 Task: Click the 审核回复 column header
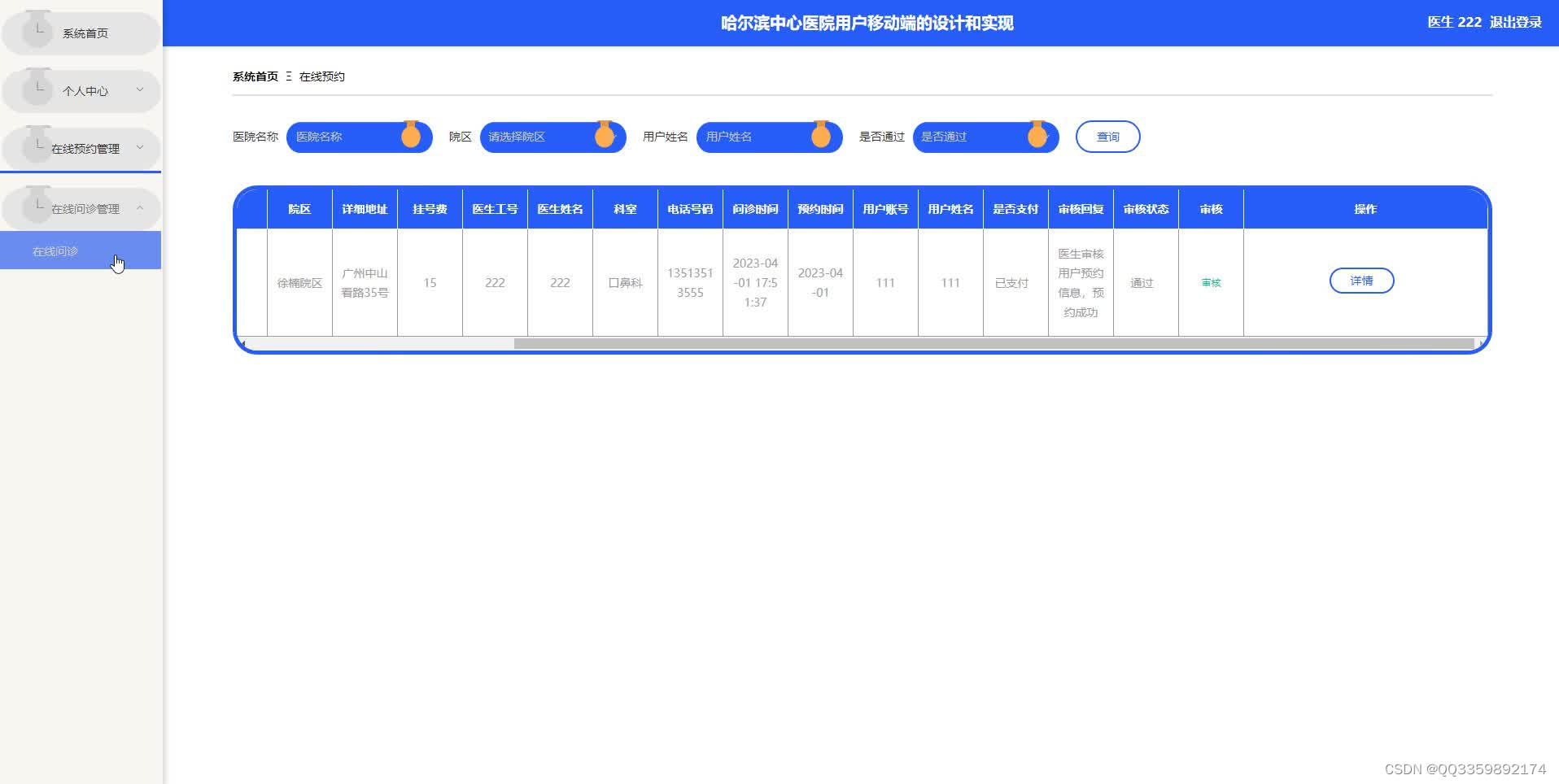[x=1081, y=209]
